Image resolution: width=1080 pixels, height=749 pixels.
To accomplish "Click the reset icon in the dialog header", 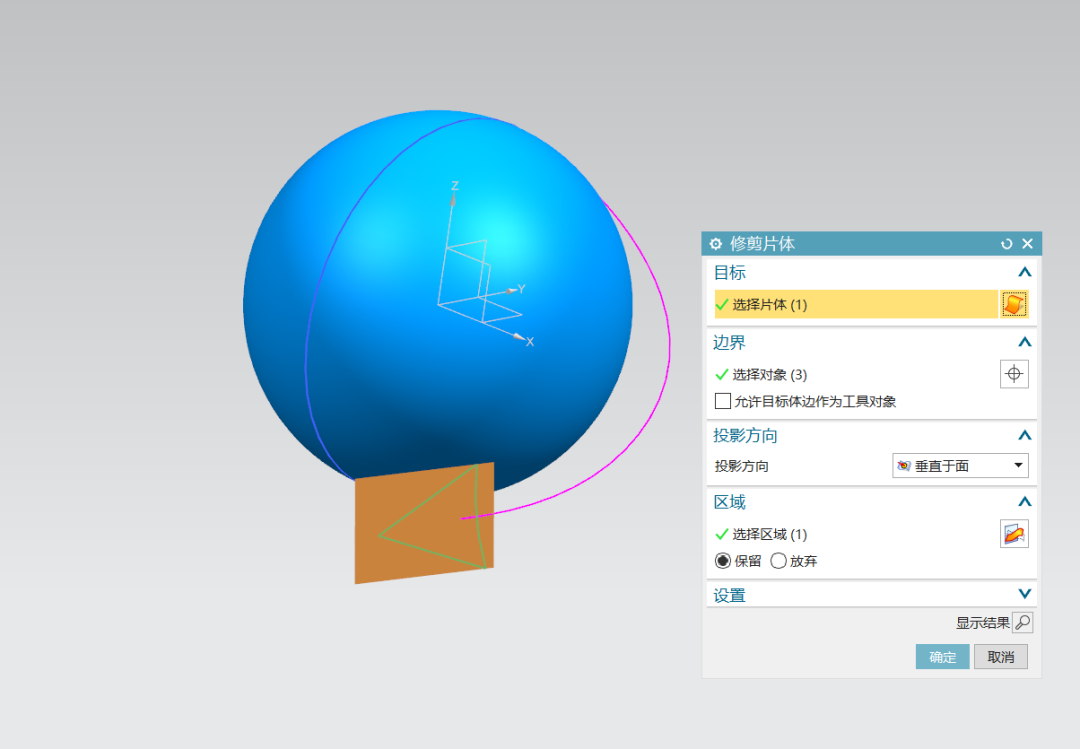I will tap(1008, 243).
